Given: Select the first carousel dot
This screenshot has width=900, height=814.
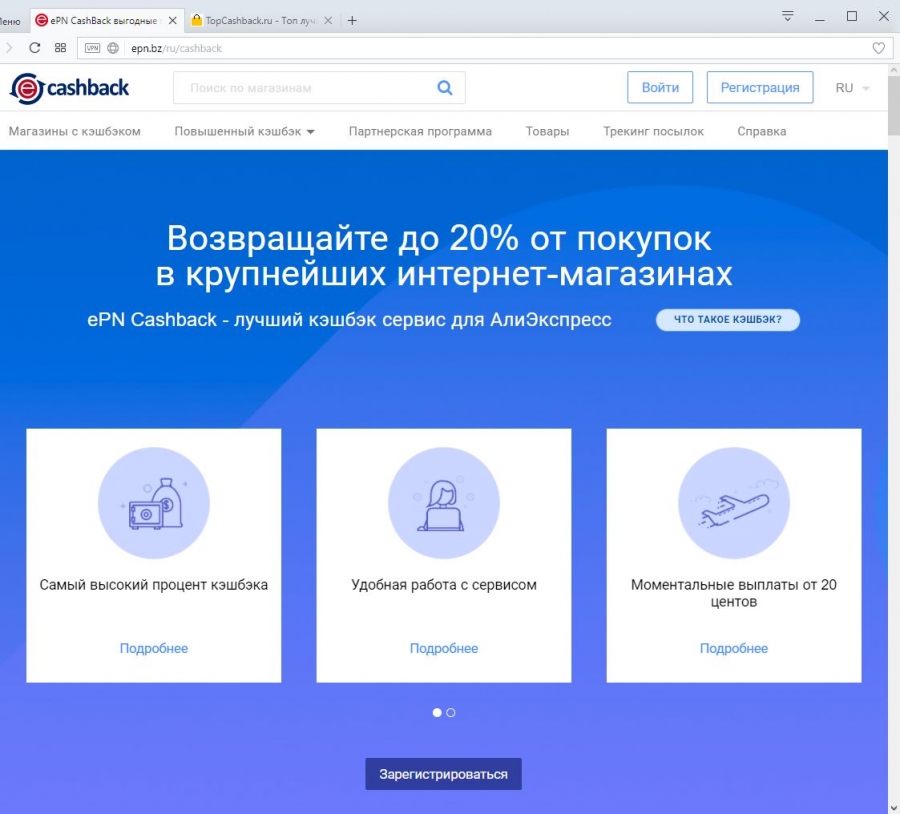Looking at the screenshot, I should (x=437, y=712).
